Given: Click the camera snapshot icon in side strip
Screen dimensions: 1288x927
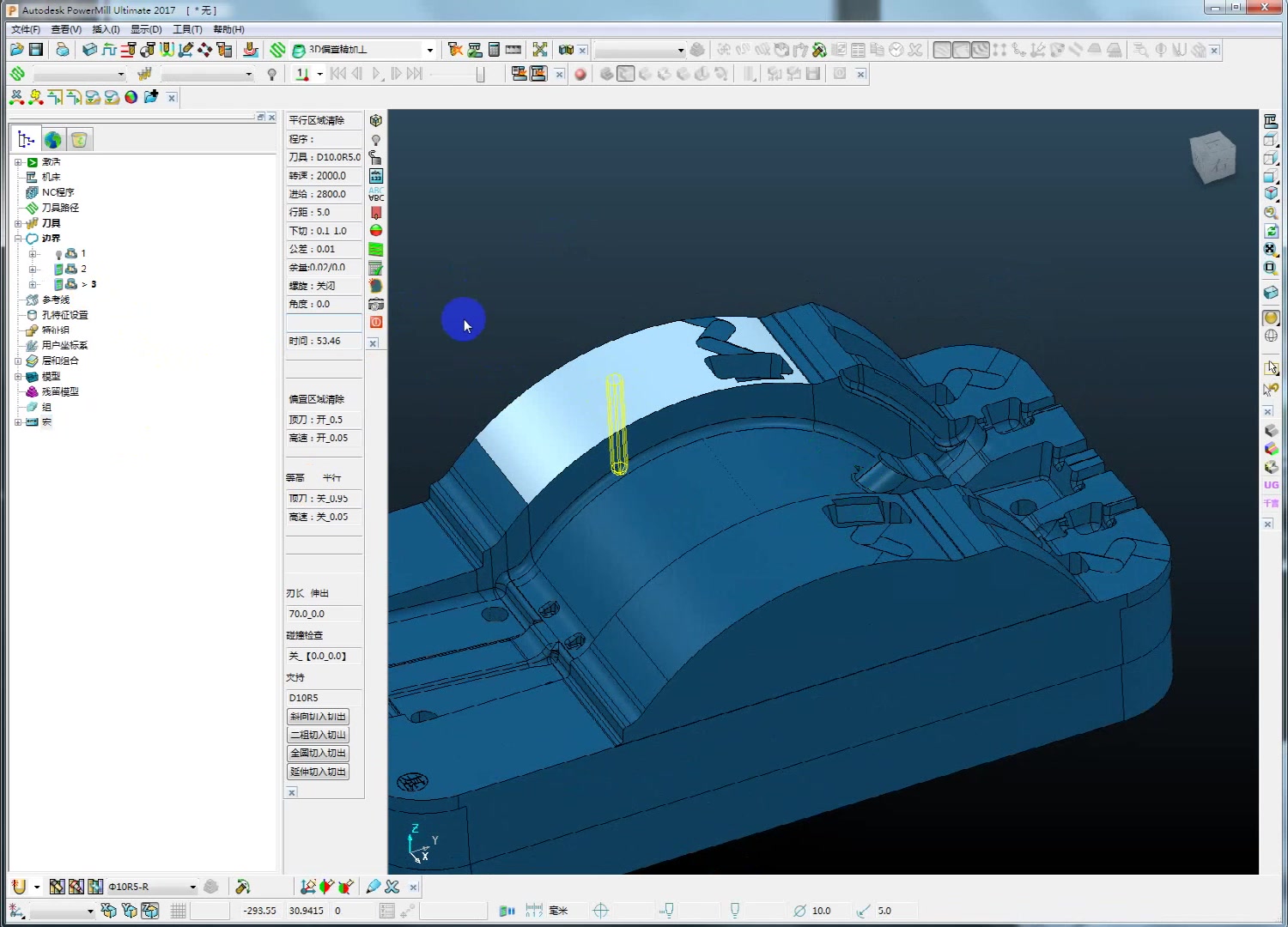Looking at the screenshot, I should coord(376,305).
